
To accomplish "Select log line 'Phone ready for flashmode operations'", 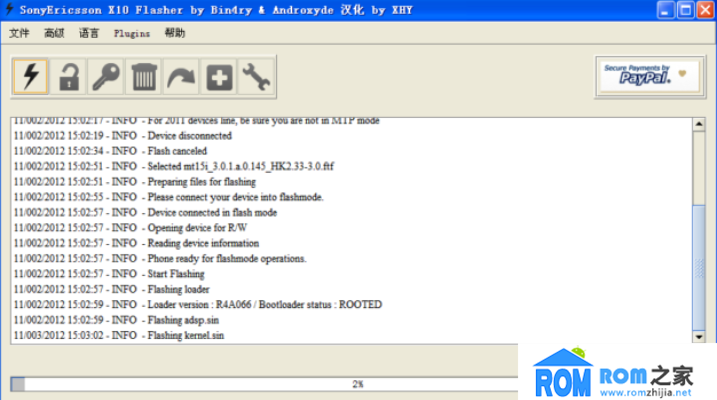I will 160,259.
